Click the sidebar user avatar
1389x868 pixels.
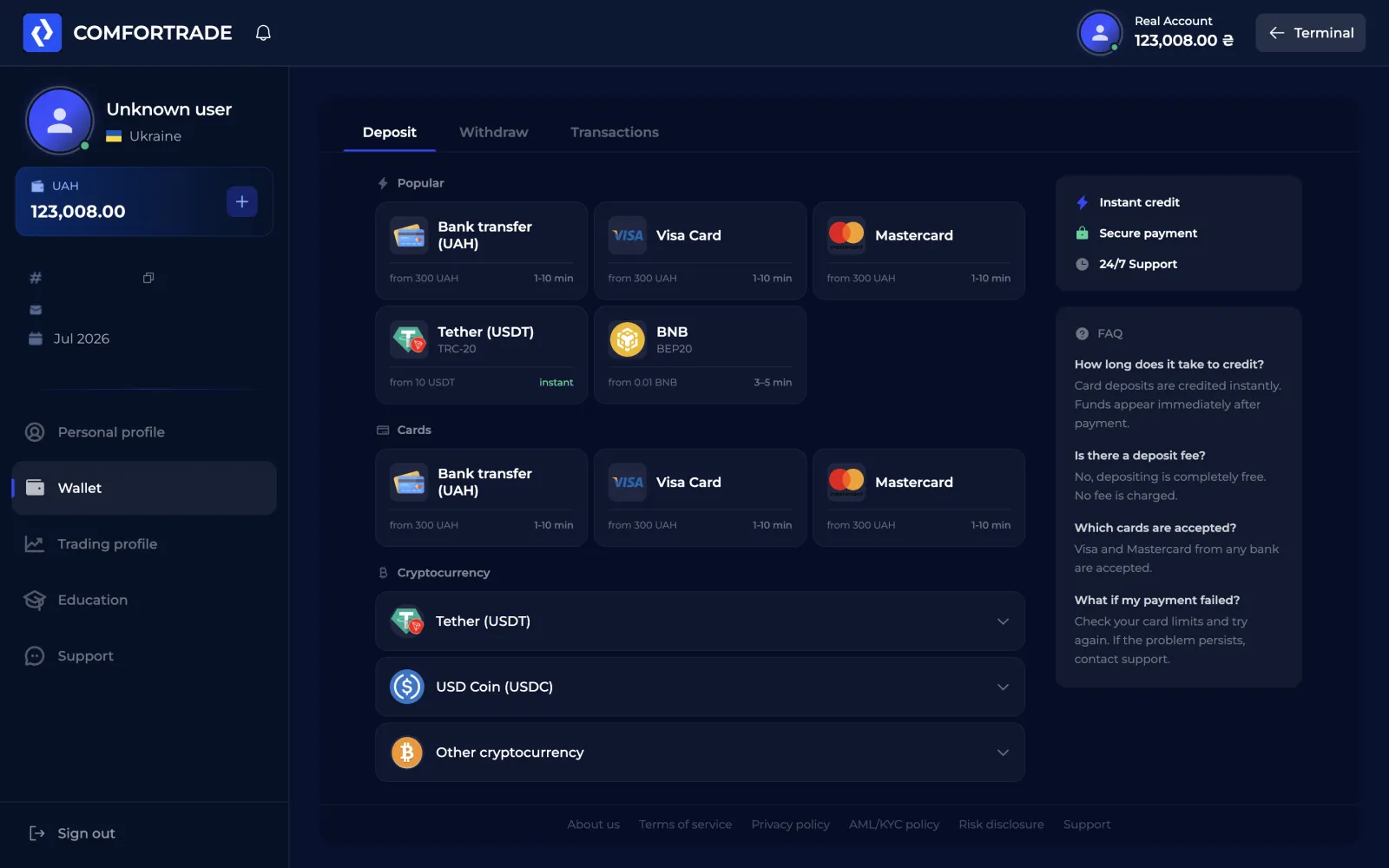pos(60,121)
